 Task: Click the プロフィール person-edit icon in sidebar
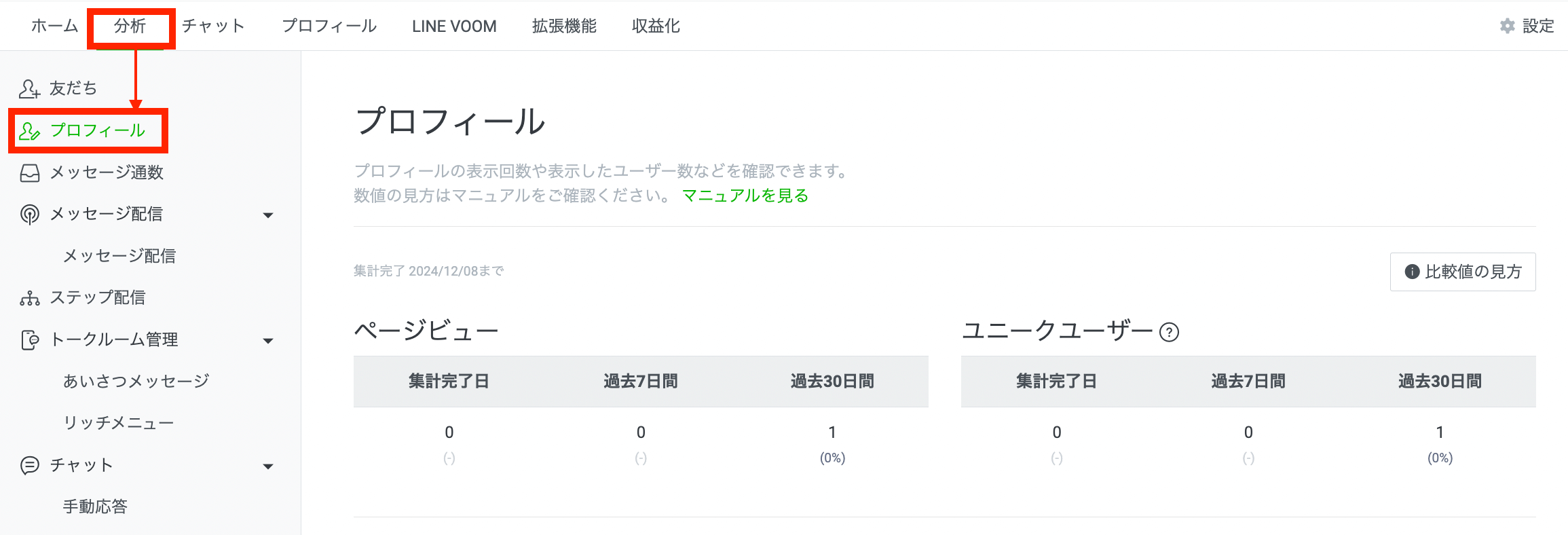(29, 131)
